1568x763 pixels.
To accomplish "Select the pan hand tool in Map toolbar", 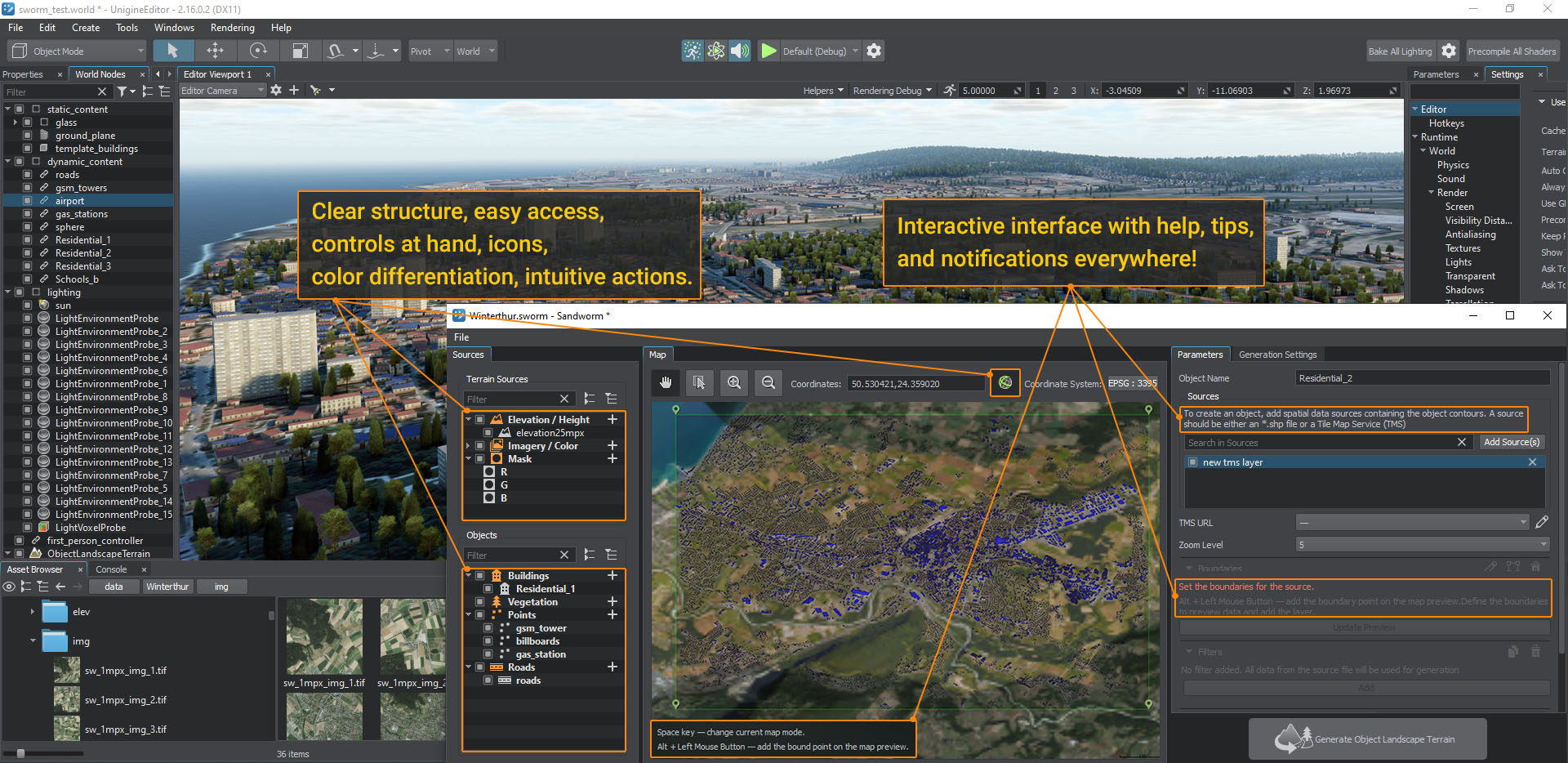I will [x=666, y=383].
